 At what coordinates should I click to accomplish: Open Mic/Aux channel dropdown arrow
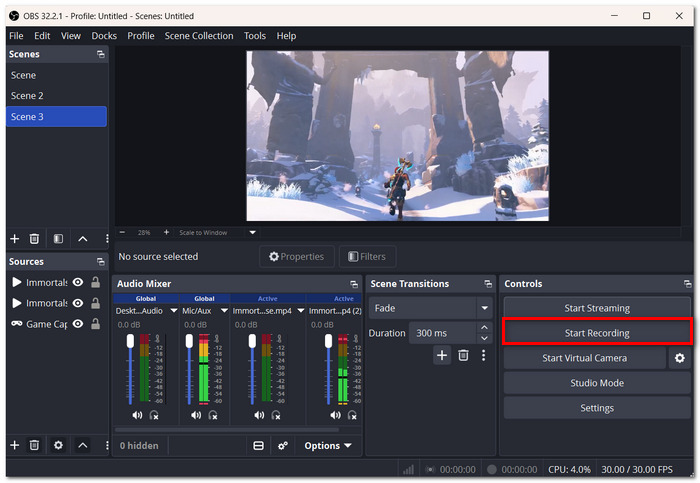pos(224,311)
